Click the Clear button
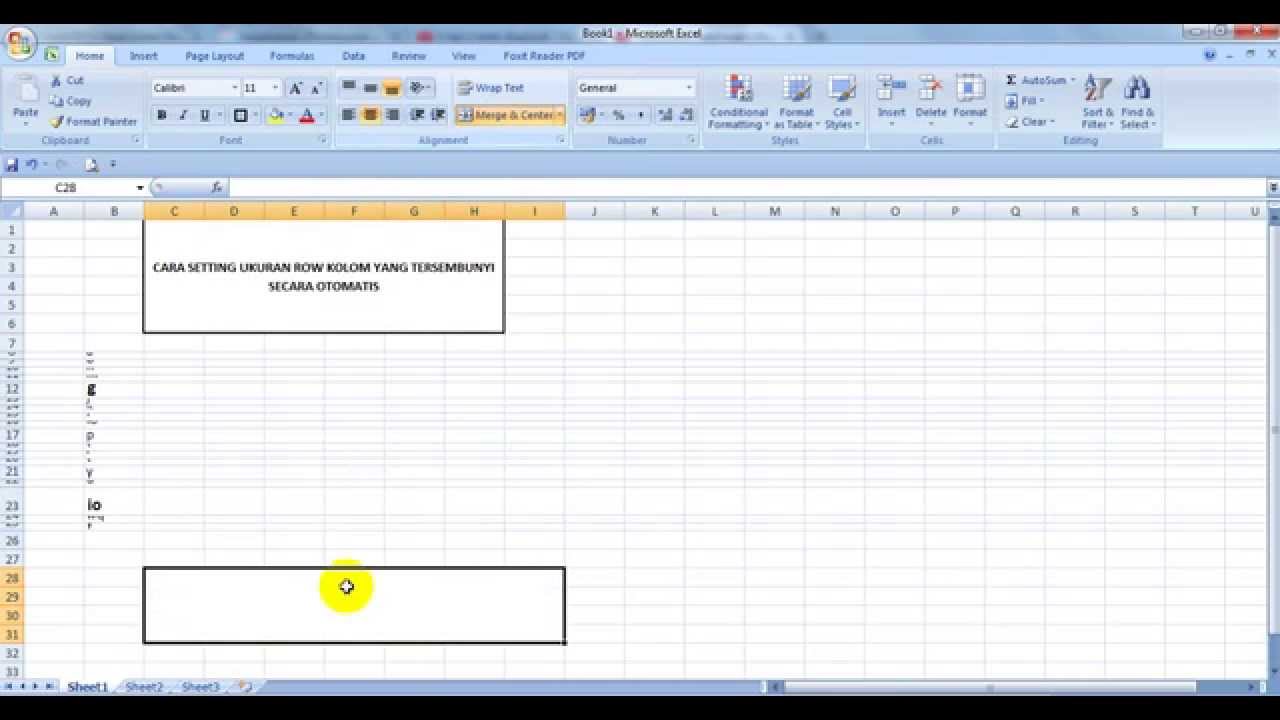The height and width of the screenshot is (720, 1280). point(1029,122)
